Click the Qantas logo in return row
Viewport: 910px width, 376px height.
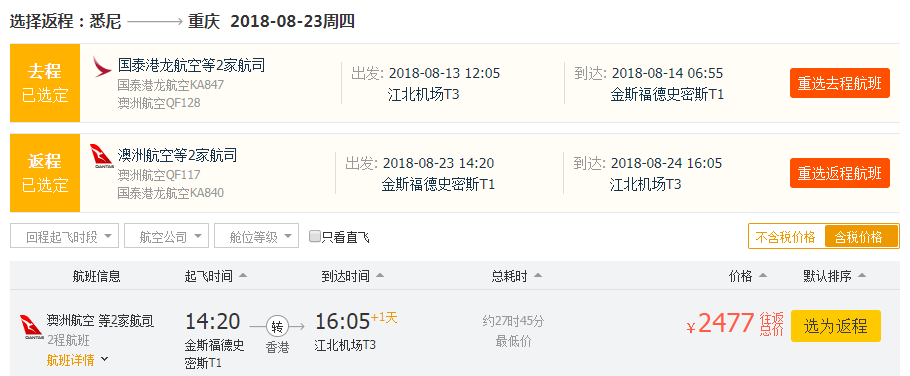(101, 157)
